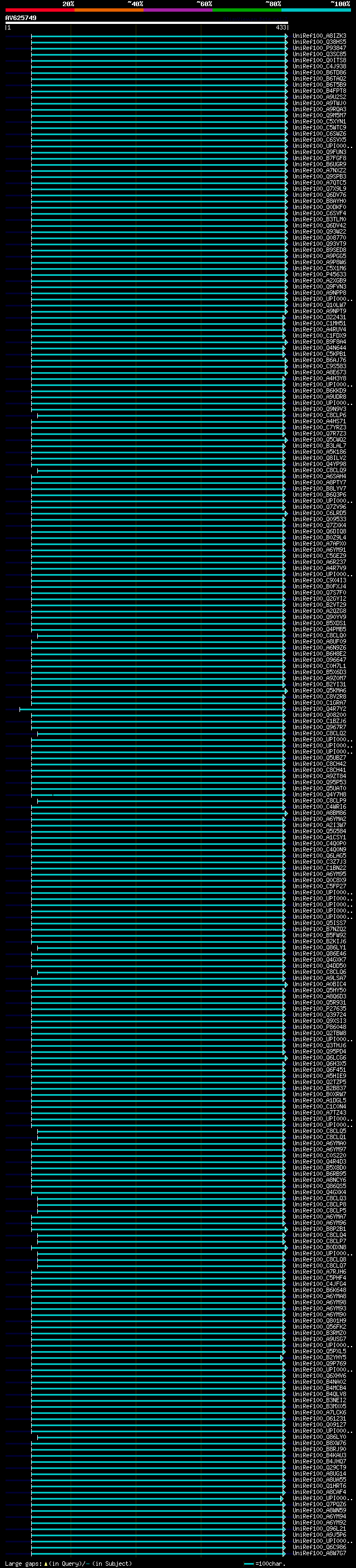Screen dimensions: 356x1568
Task: Select label UniRef100_A1CSY1
Action: point(319,838)
